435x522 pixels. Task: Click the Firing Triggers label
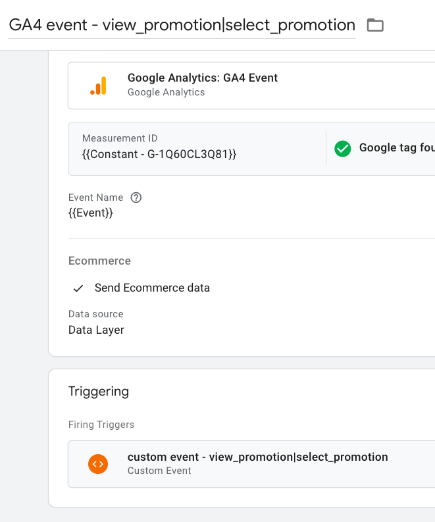101,425
